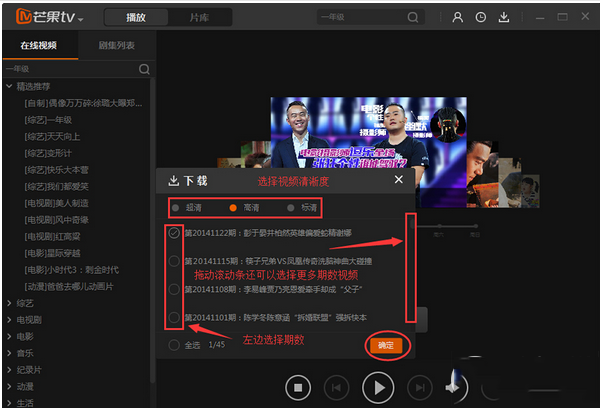Click the sidebar search magnifier icon
This screenshot has height=408, width=600.
pos(144,69)
